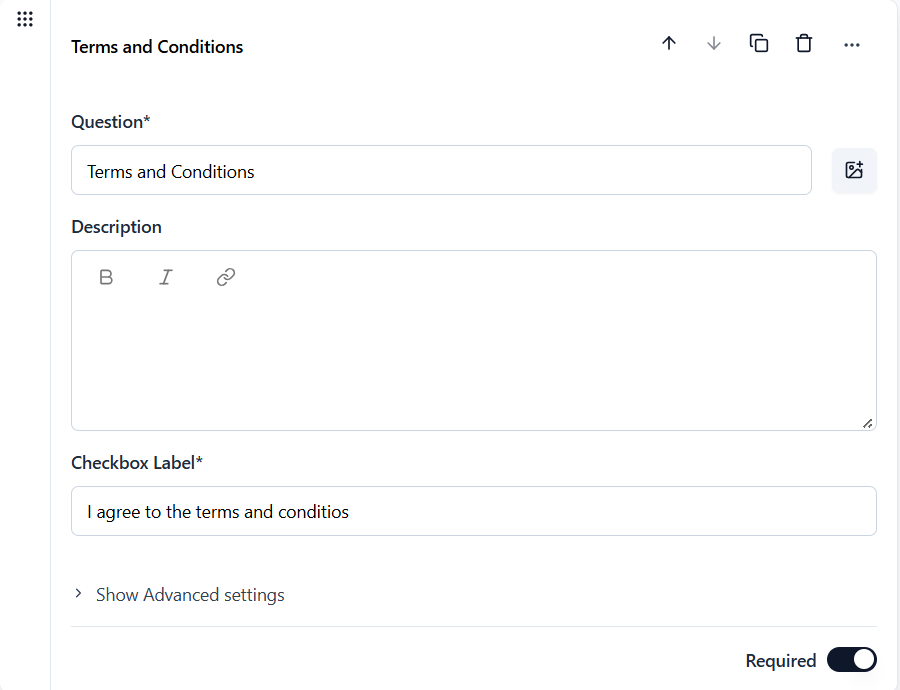Select the Question text input field
Image resolution: width=900 pixels, height=690 pixels.
(x=441, y=170)
